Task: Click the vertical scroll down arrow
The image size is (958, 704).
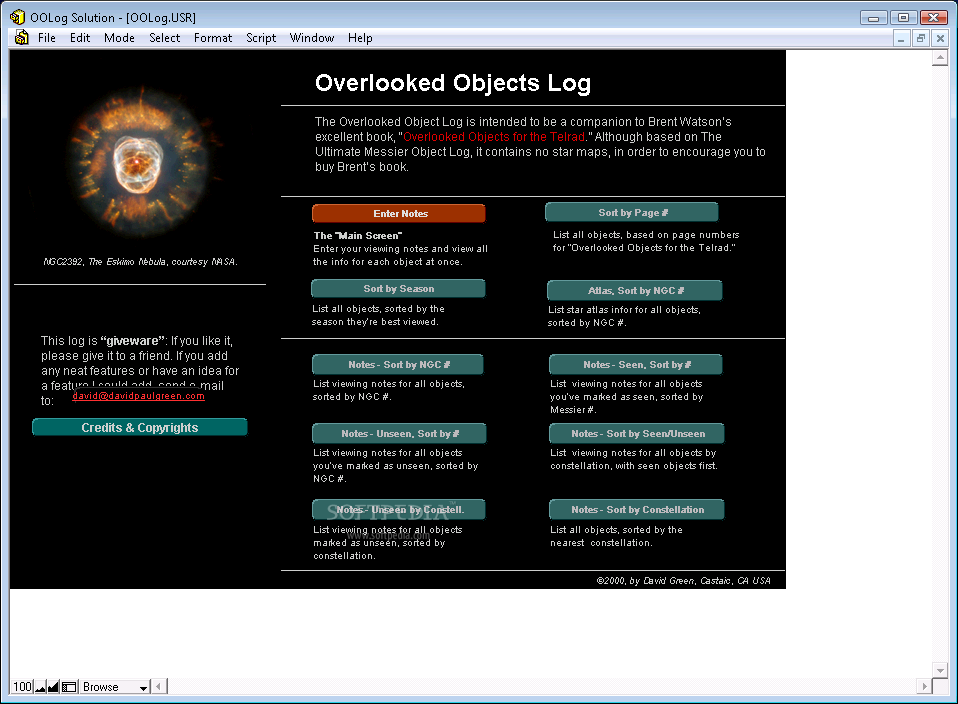Action: [940, 670]
